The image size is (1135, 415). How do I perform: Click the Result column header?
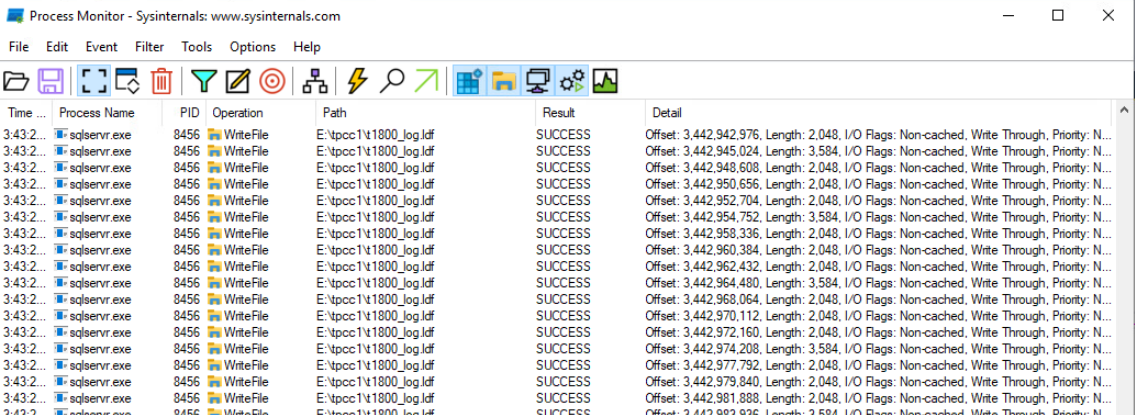click(x=591, y=113)
